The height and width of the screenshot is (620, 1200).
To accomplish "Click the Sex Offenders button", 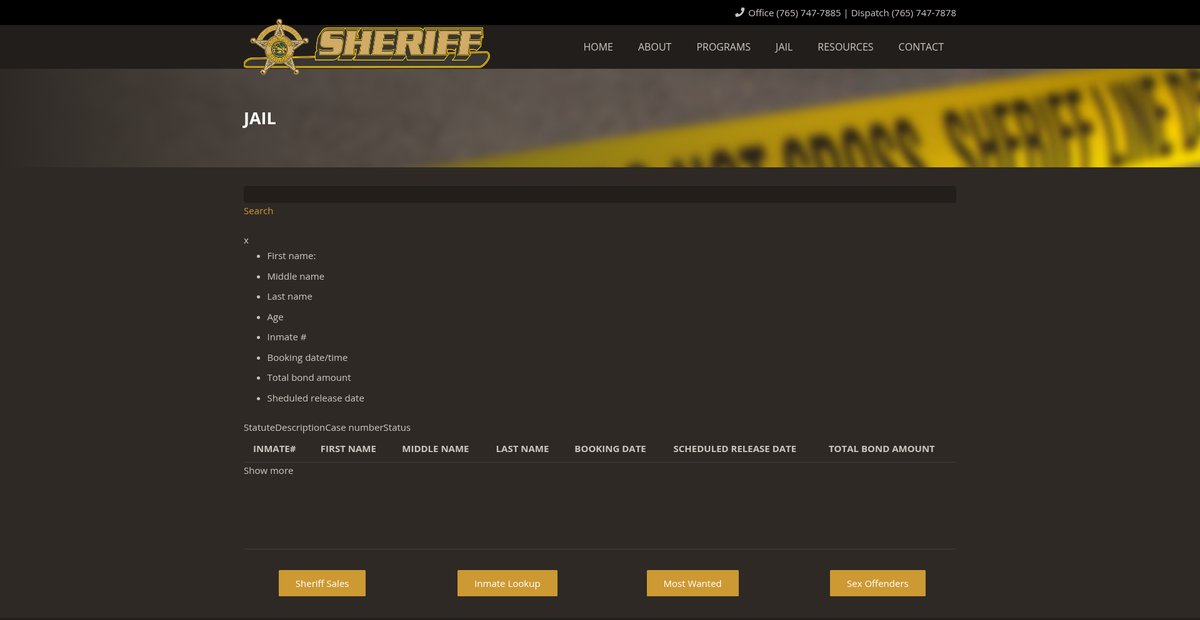I will (x=877, y=583).
